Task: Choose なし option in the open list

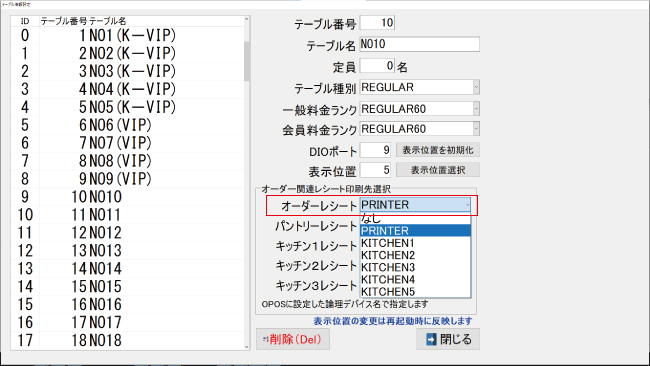Action: pyautogui.click(x=415, y=219)
